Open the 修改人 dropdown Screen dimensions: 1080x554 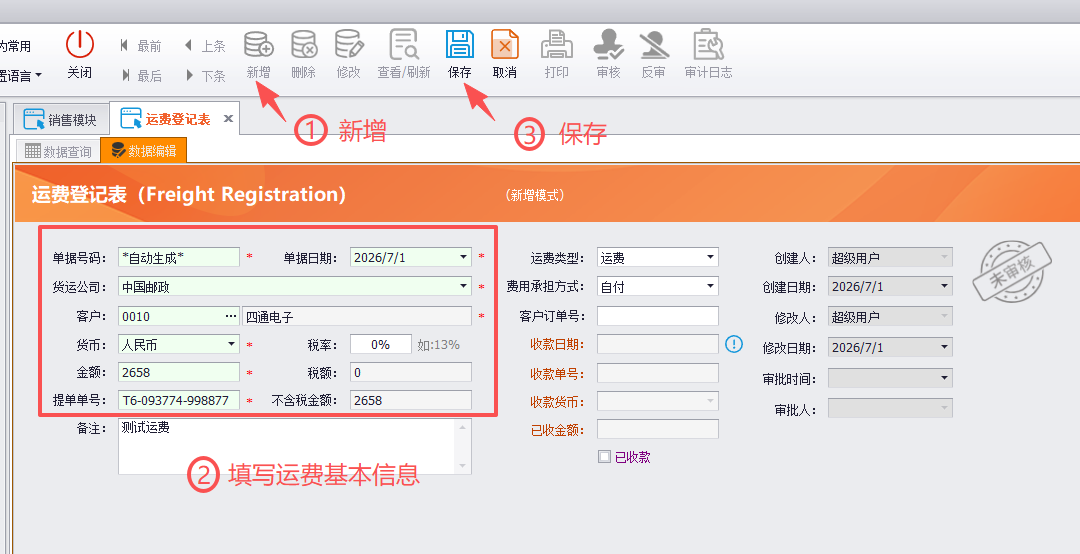pos(944,316)
